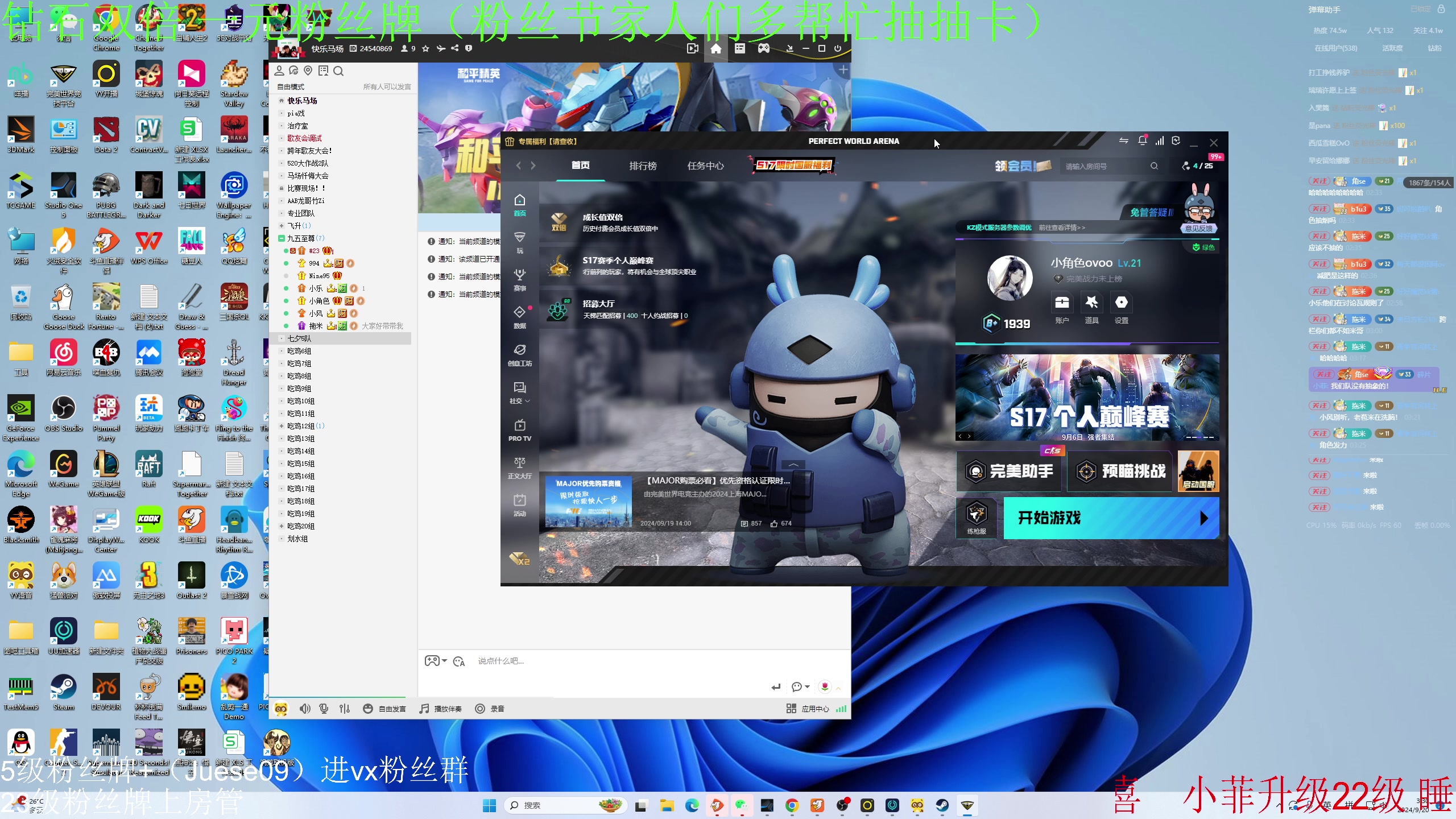Expand the 吃鸡12组 channel node

coord(282,426)
